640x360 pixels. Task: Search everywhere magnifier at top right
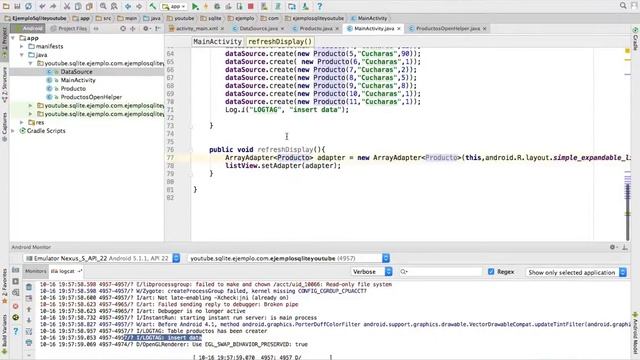click(x=623, y=6)
